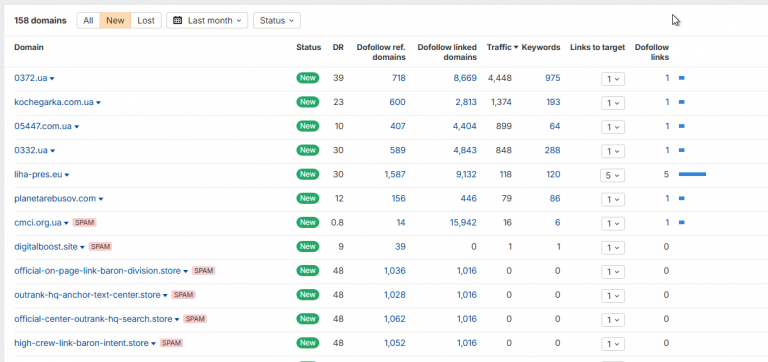Open the 15,942 dofollow linked domains value

tap(463, 222)
